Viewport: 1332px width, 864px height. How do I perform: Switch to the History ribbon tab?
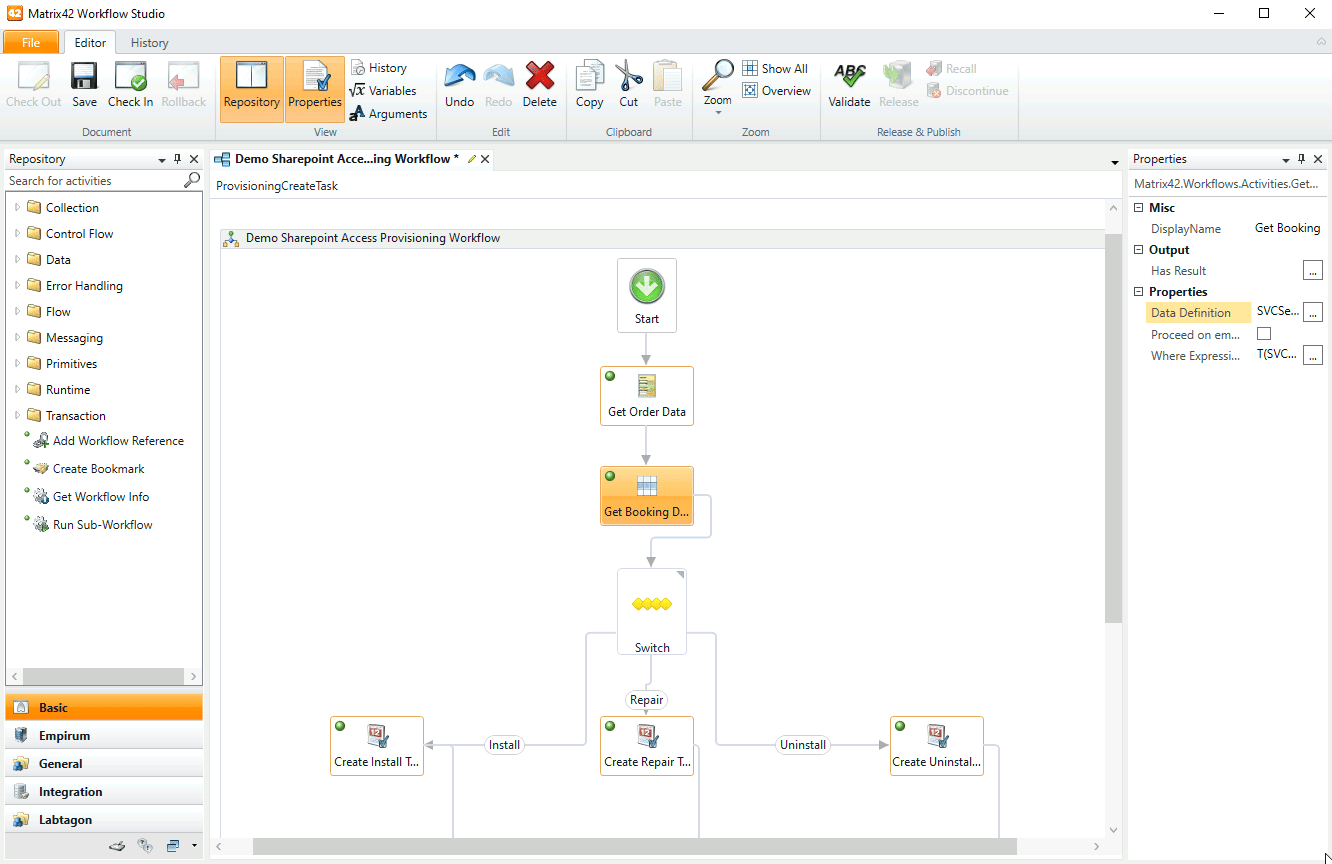click(149, 43)
